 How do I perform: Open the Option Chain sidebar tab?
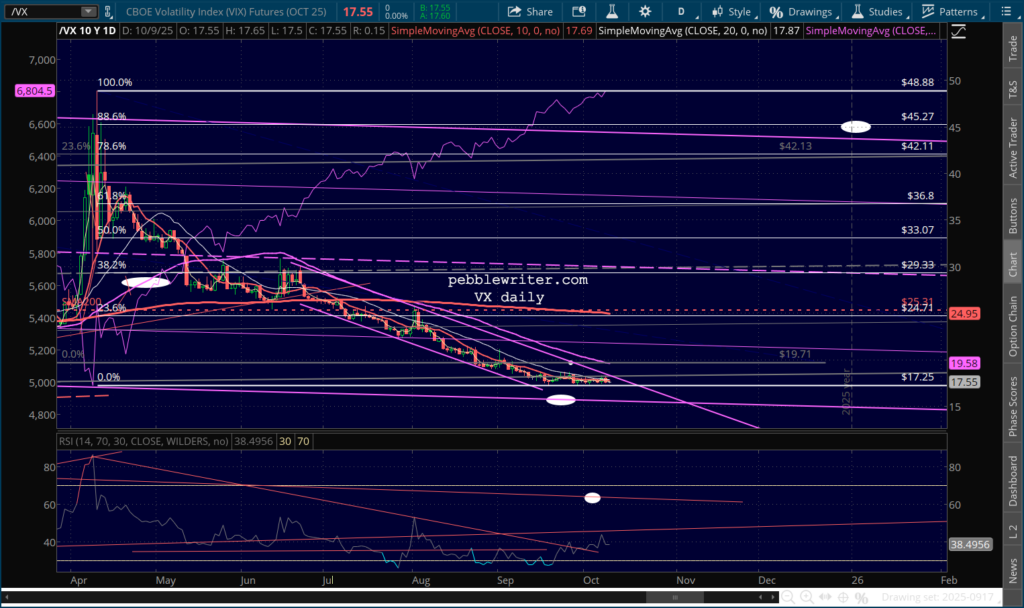(x=1013, y=326)
